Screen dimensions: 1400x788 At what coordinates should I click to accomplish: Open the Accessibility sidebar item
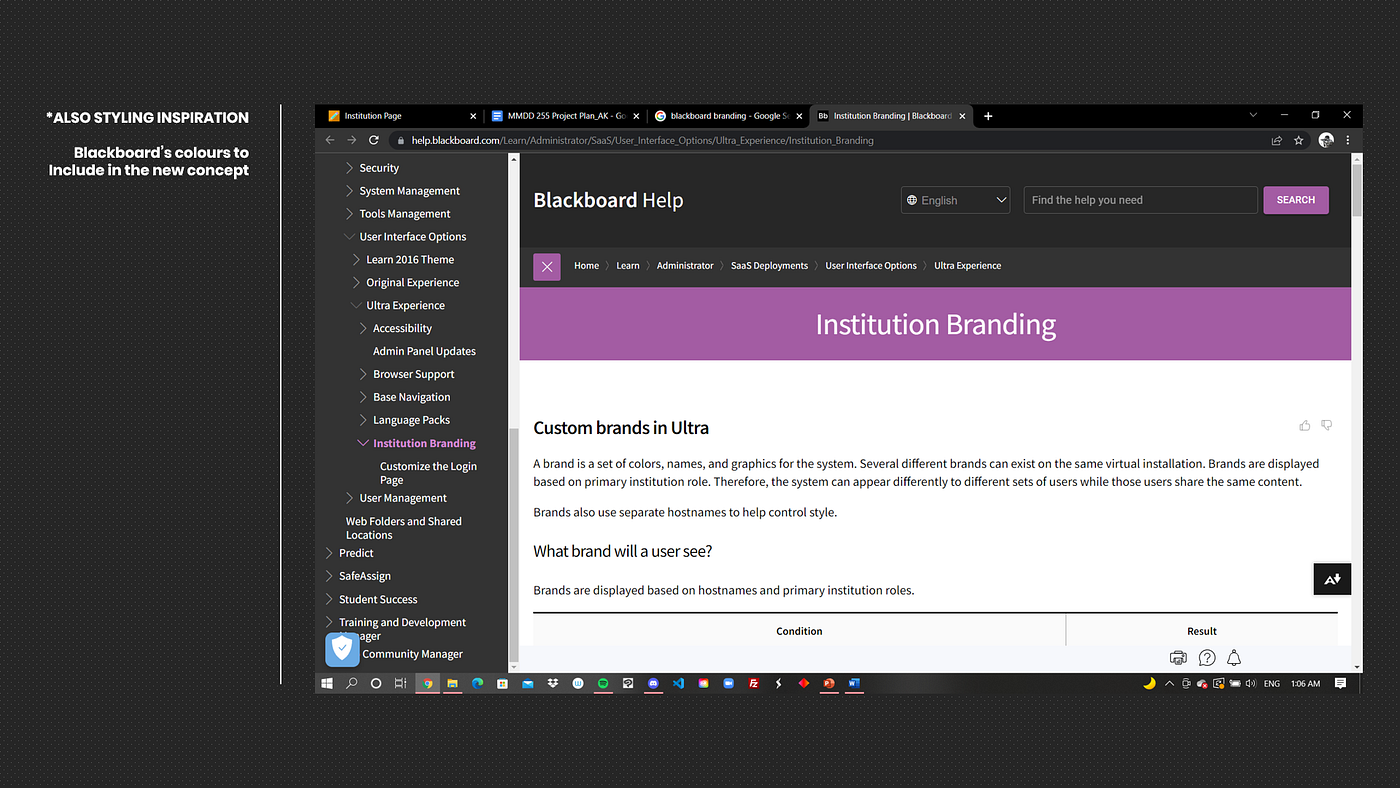coord(402,329)
